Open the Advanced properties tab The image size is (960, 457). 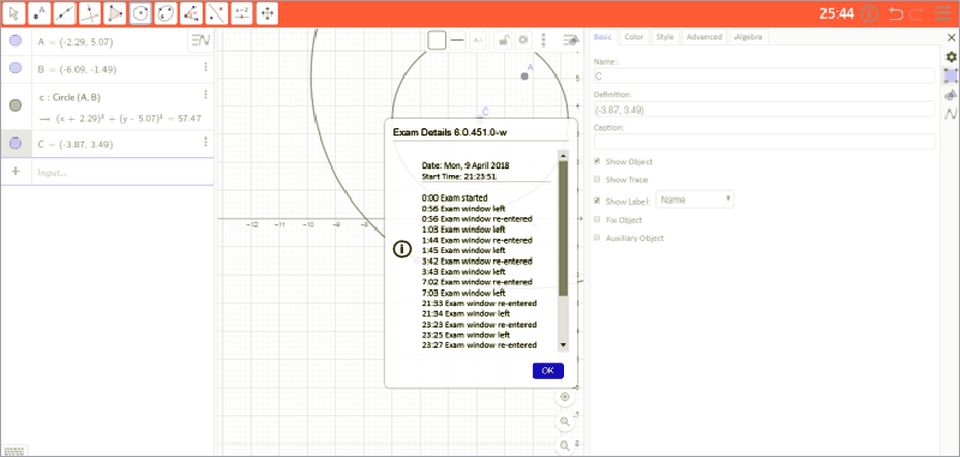click(704, 37)
